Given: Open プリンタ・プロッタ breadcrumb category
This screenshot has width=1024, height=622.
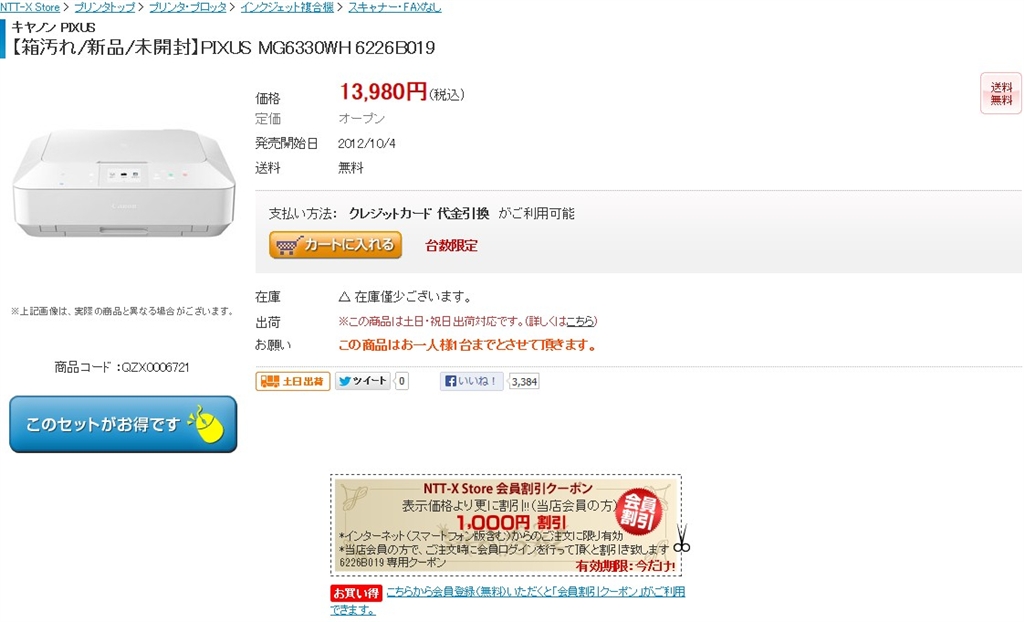Looking at the screenshot, I should 188,7.
